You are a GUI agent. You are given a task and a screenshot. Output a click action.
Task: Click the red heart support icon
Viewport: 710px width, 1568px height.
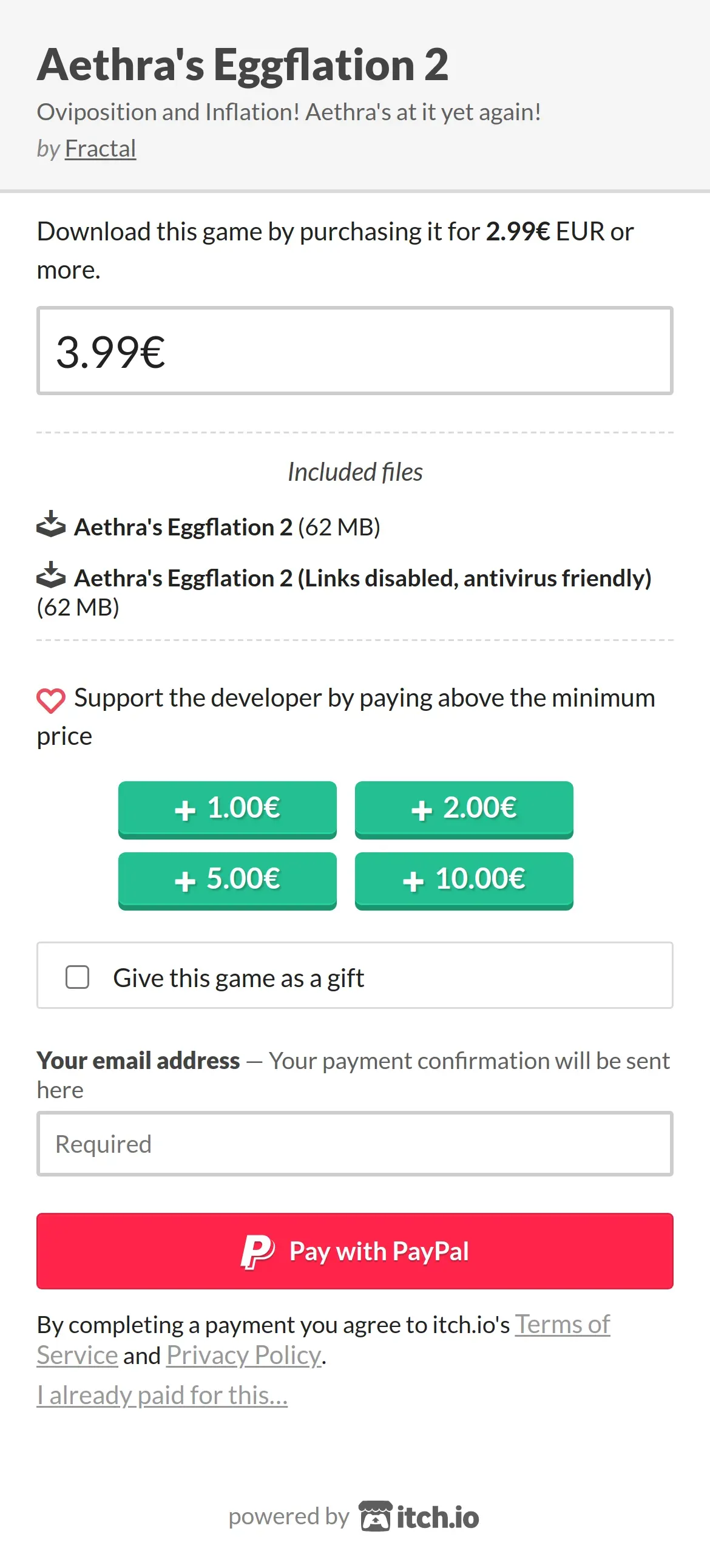click(51, 700)
